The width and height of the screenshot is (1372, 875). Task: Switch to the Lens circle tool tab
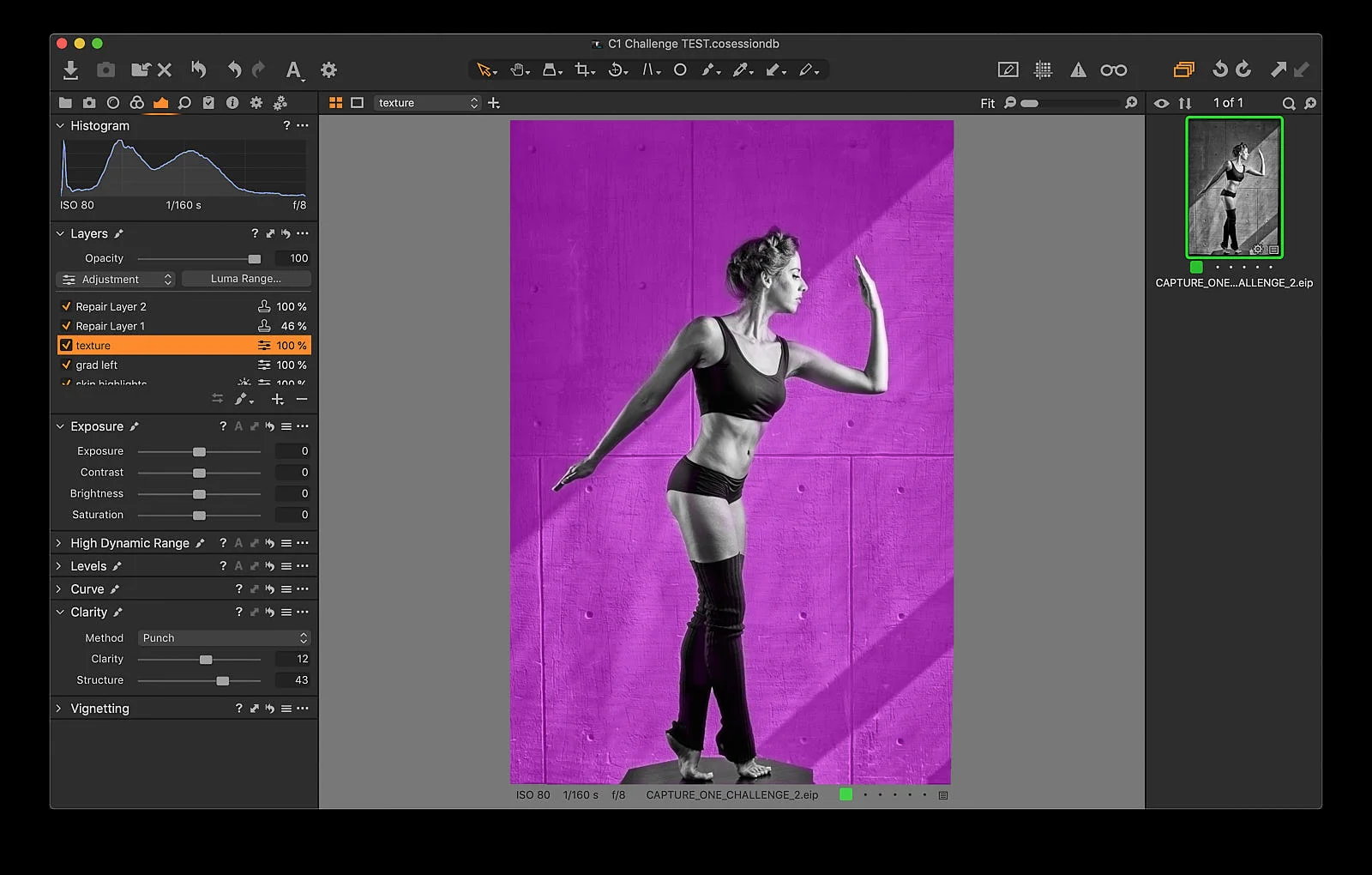tap(112, 103)
